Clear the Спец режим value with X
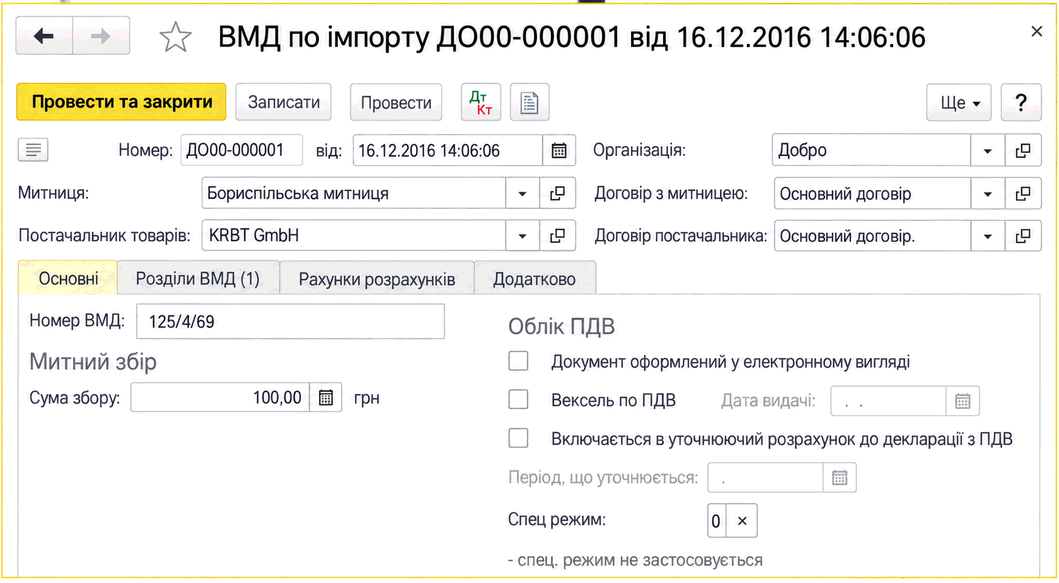This screenshot has width=1059, height=583. (x=742, y=521)
